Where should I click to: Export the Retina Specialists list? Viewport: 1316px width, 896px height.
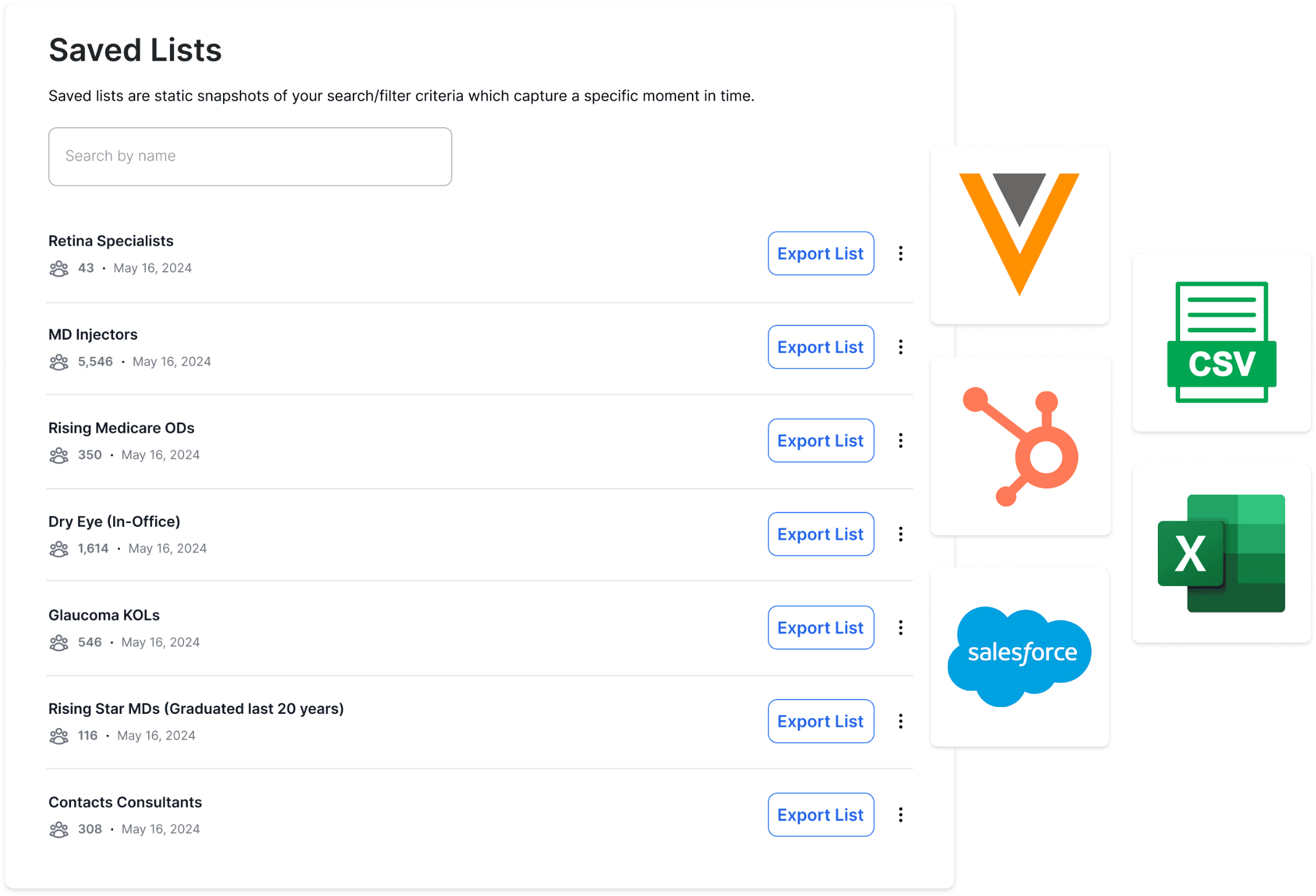(820, 253)
